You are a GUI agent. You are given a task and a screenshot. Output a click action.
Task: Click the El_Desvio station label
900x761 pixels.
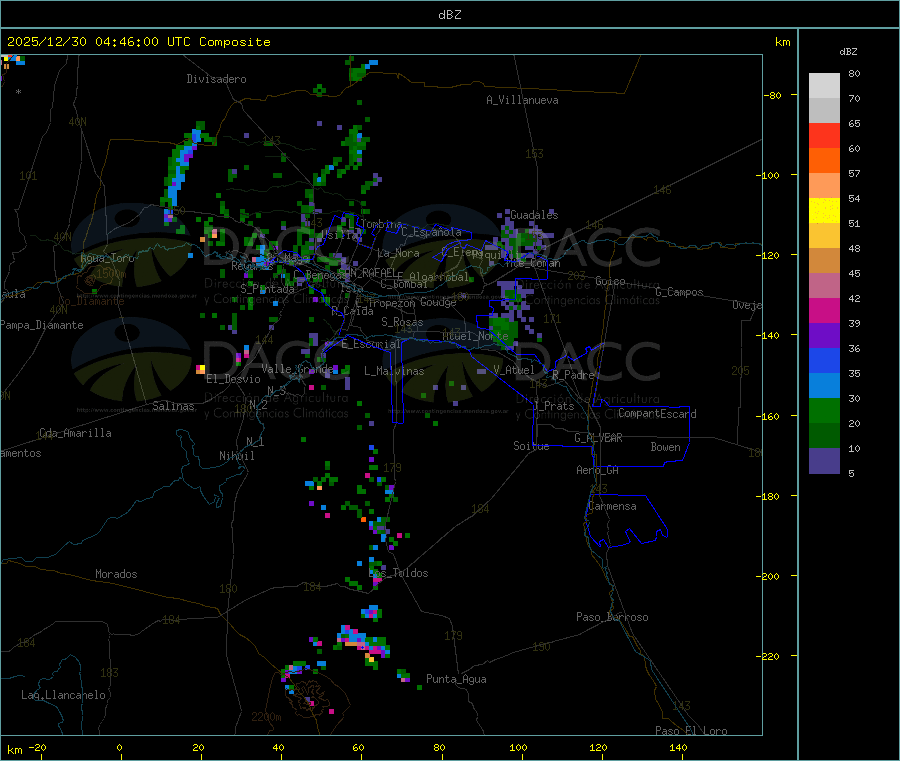233,379
